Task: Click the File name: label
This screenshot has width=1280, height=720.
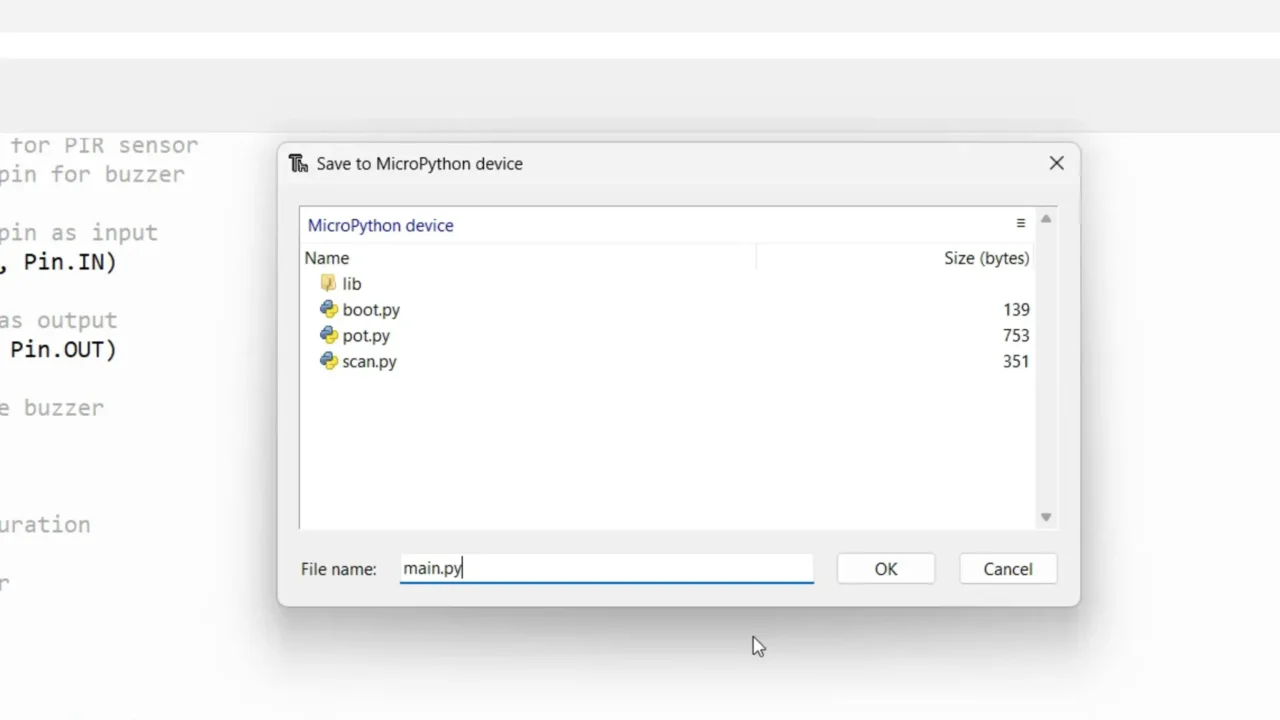Action: [339, 569]
